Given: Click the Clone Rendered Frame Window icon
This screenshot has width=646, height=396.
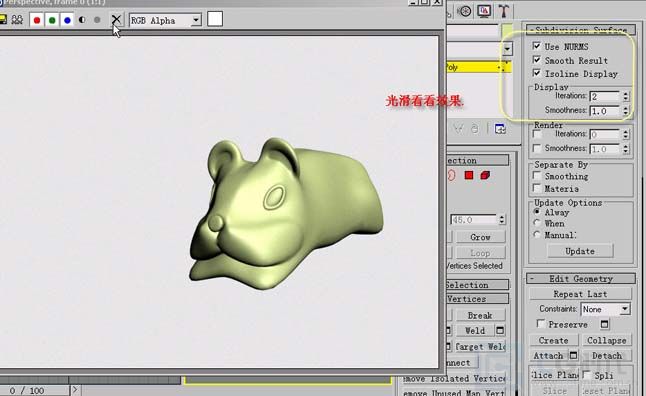Looking at the screenshot, I should pyautogui.click(x=17, y=20).
